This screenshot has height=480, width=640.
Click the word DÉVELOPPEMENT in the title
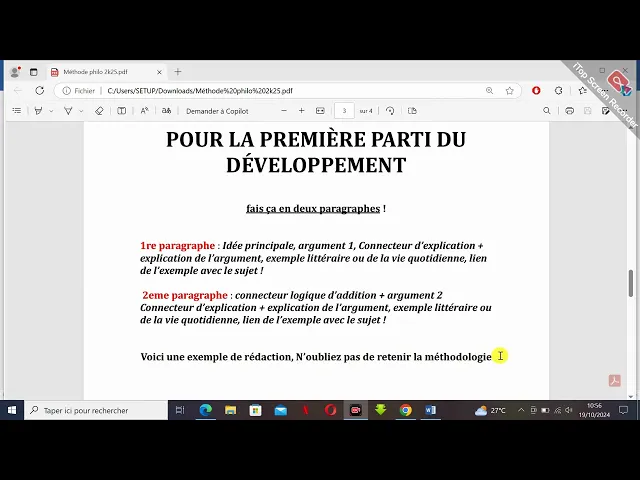316,165
